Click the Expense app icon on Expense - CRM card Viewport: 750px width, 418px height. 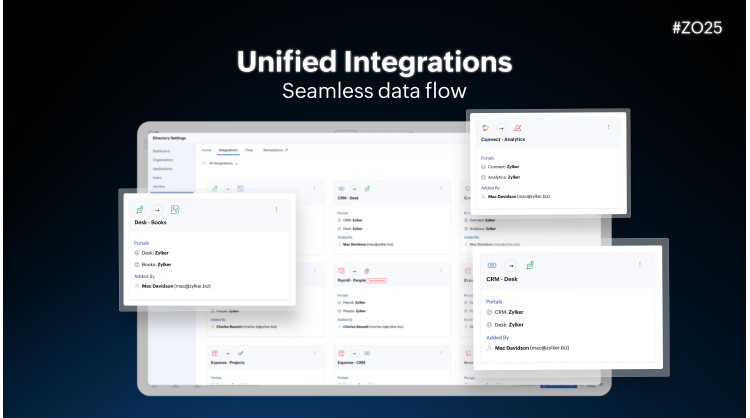tap(341, 353)
